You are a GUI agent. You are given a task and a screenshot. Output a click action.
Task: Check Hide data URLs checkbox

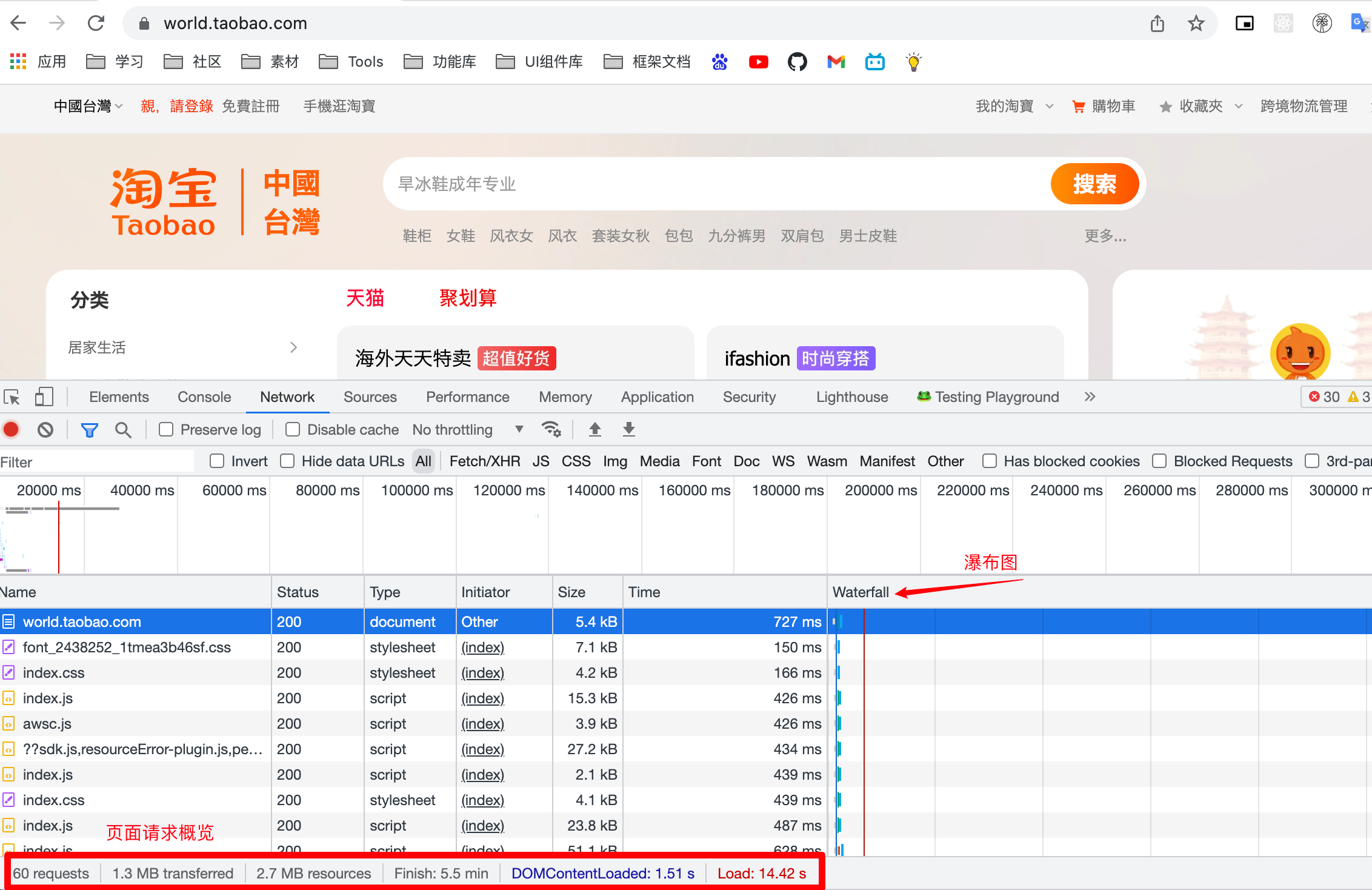click(287, 461)
